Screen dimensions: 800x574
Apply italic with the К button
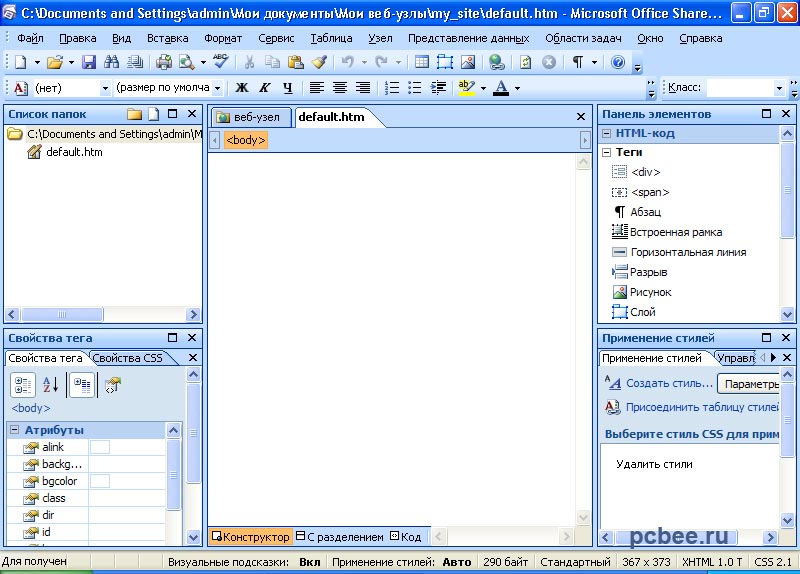point(264,88)
